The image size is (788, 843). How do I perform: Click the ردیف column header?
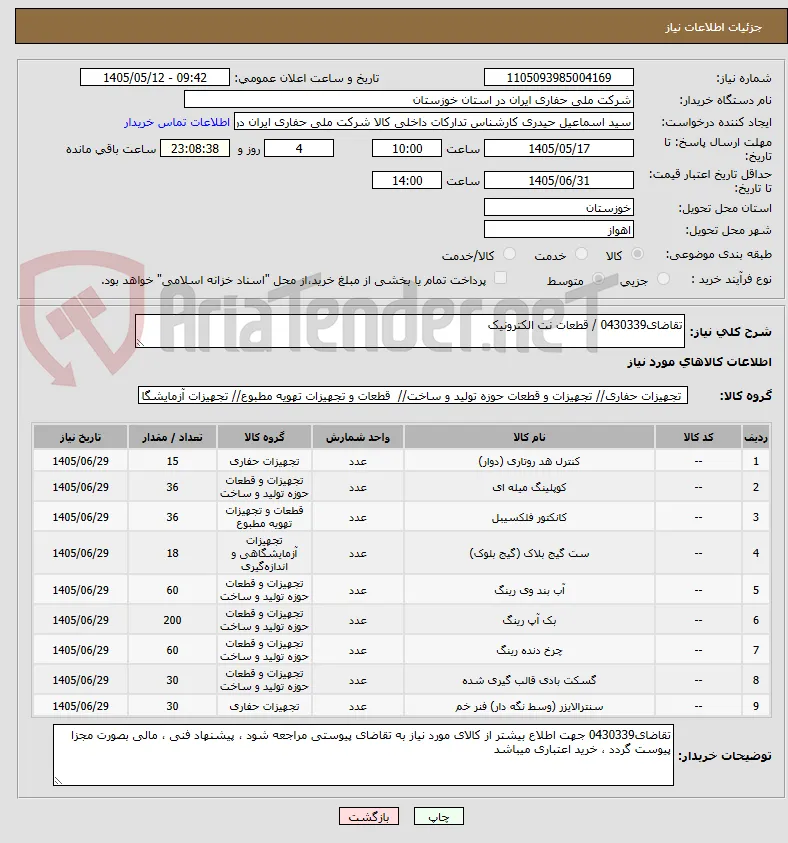pos(756,437)
